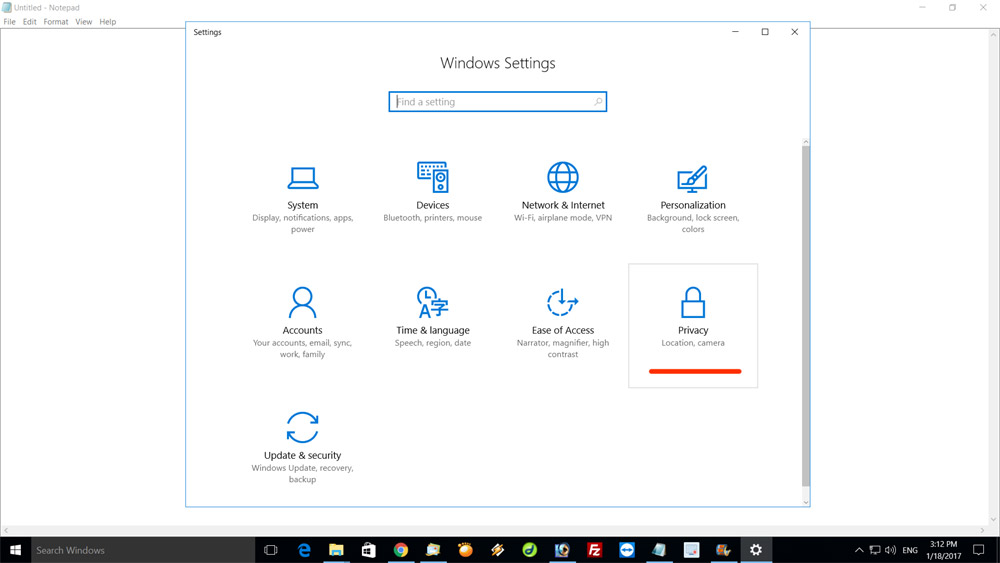Viewport: 1000px width, 563px height.
Task: Click the Search Windows taskbar box
Action: [x=143, y=550]
